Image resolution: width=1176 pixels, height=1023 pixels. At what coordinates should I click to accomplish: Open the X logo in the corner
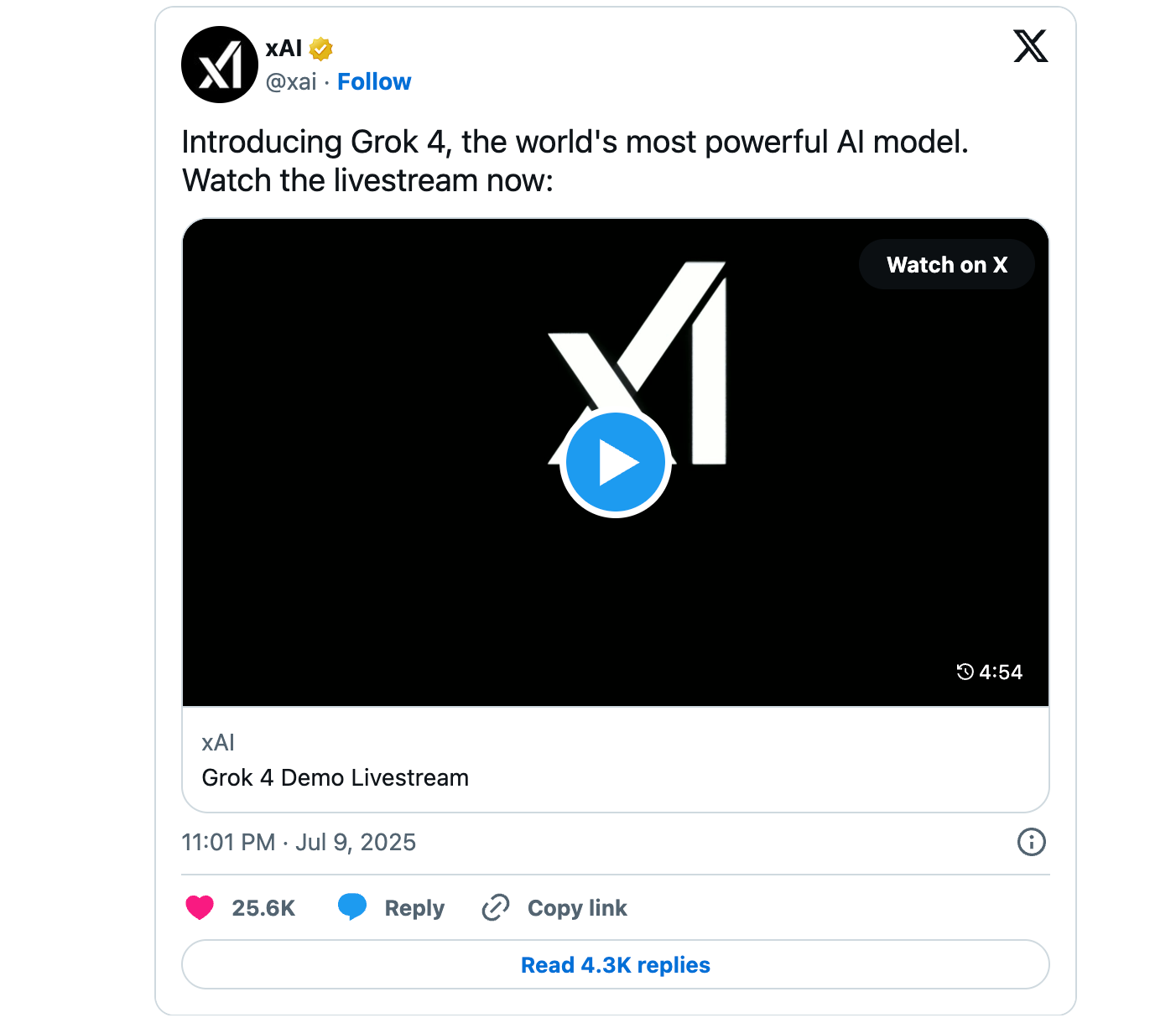click(1030, 46)
